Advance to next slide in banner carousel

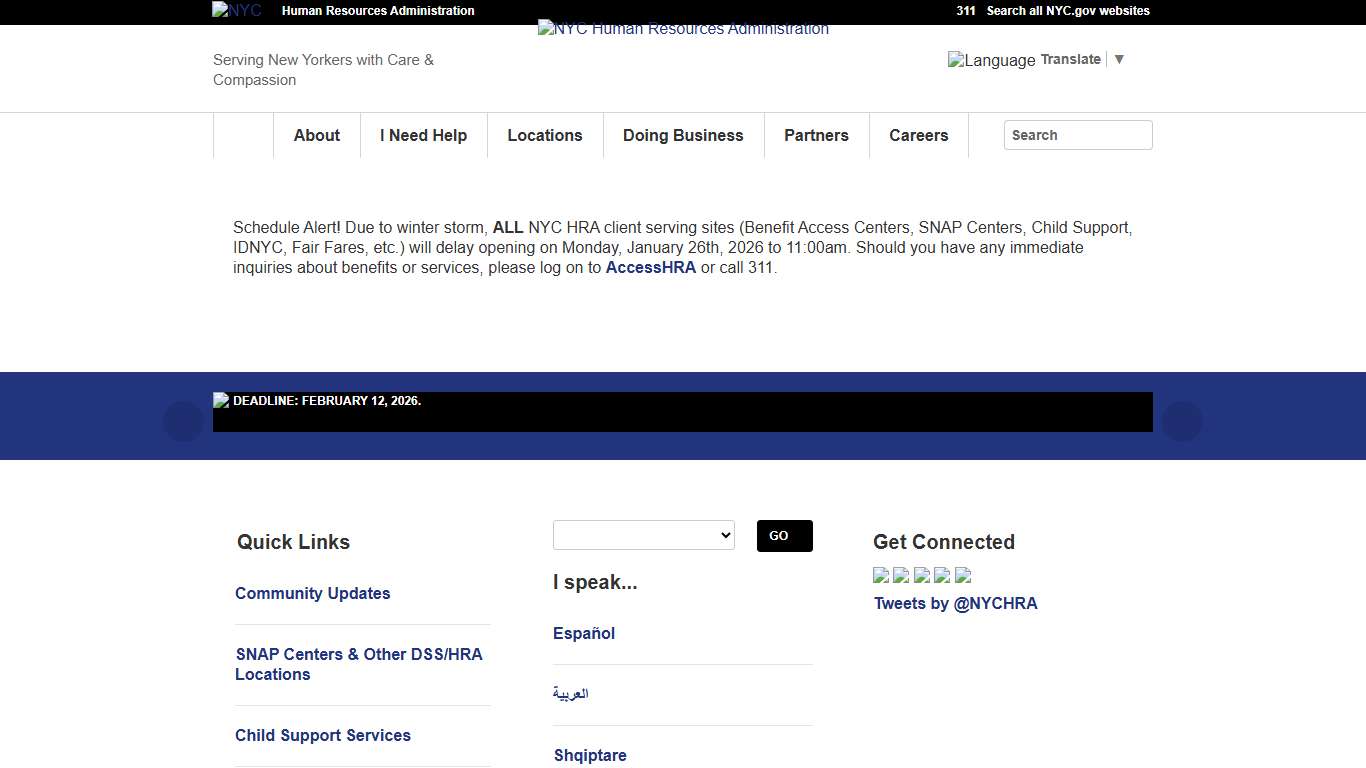point(1182,421)
